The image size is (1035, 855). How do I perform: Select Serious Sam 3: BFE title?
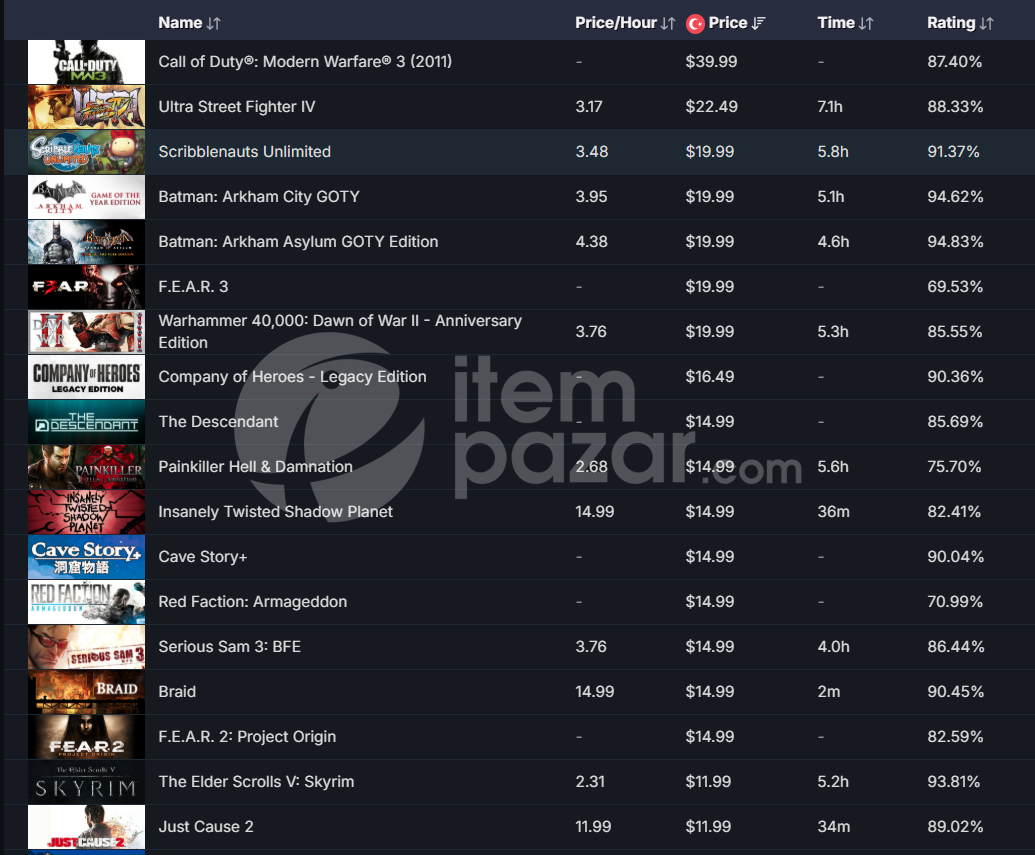[x=230, y=646]
